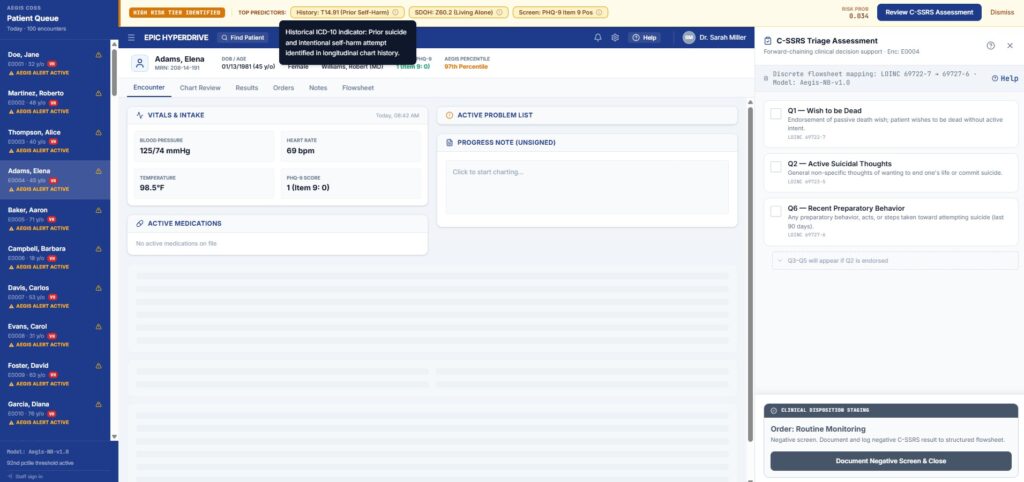Dismiss the high risk banner
Screen dimensions: 1024x482
[x=1002, y=12]
